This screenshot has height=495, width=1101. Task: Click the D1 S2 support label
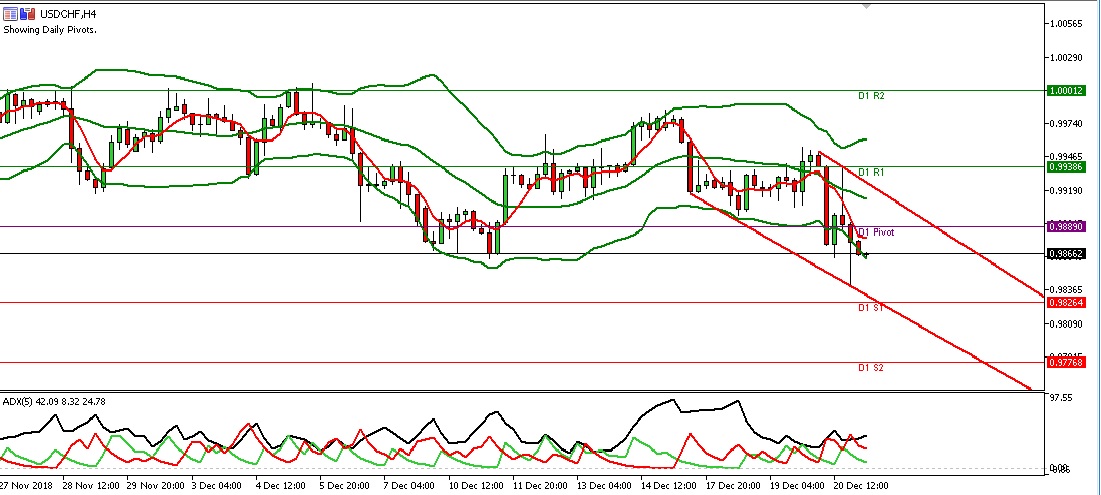(x=871, y=368)
